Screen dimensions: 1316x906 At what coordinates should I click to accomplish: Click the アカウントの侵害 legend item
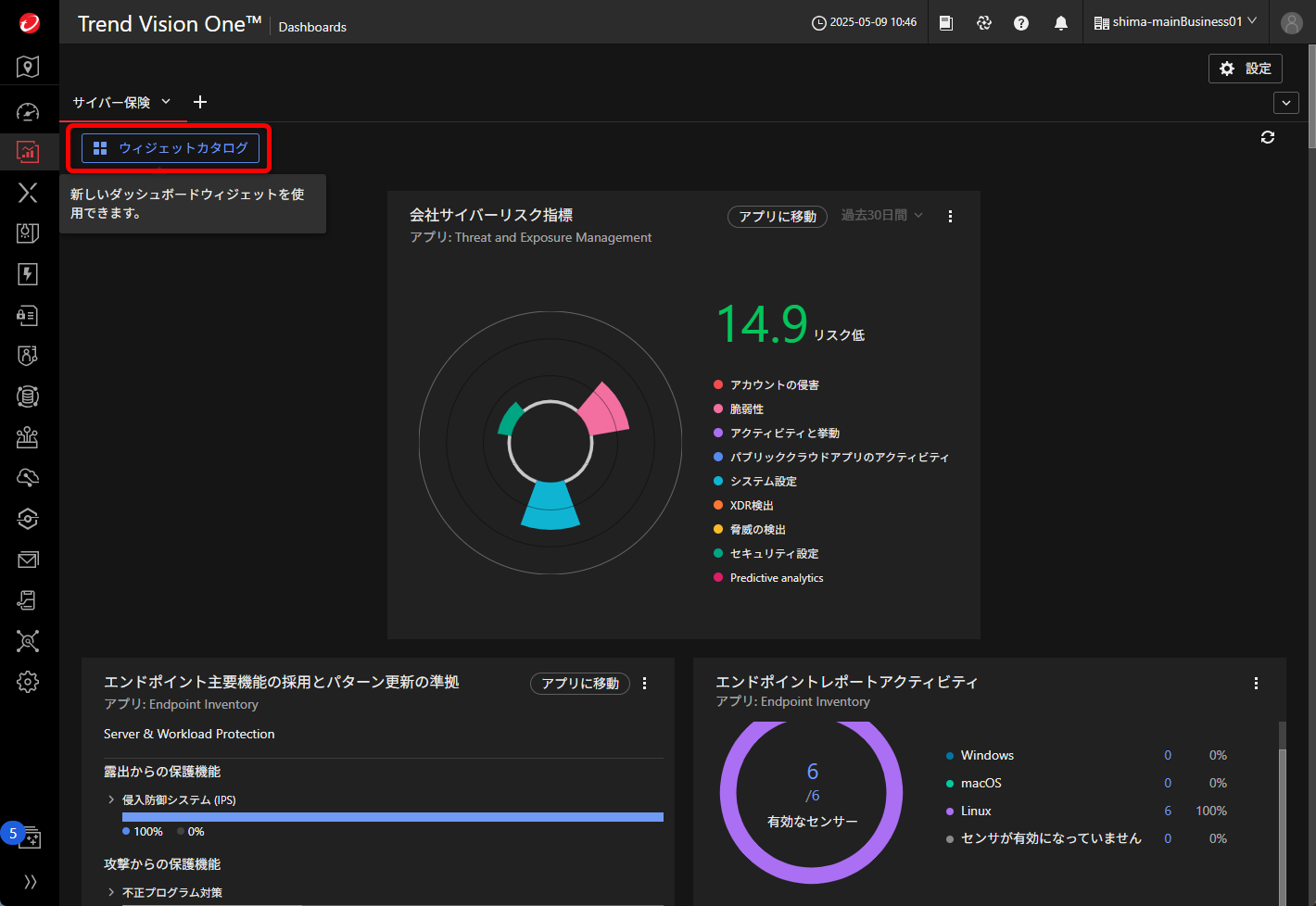pos(766,384)
